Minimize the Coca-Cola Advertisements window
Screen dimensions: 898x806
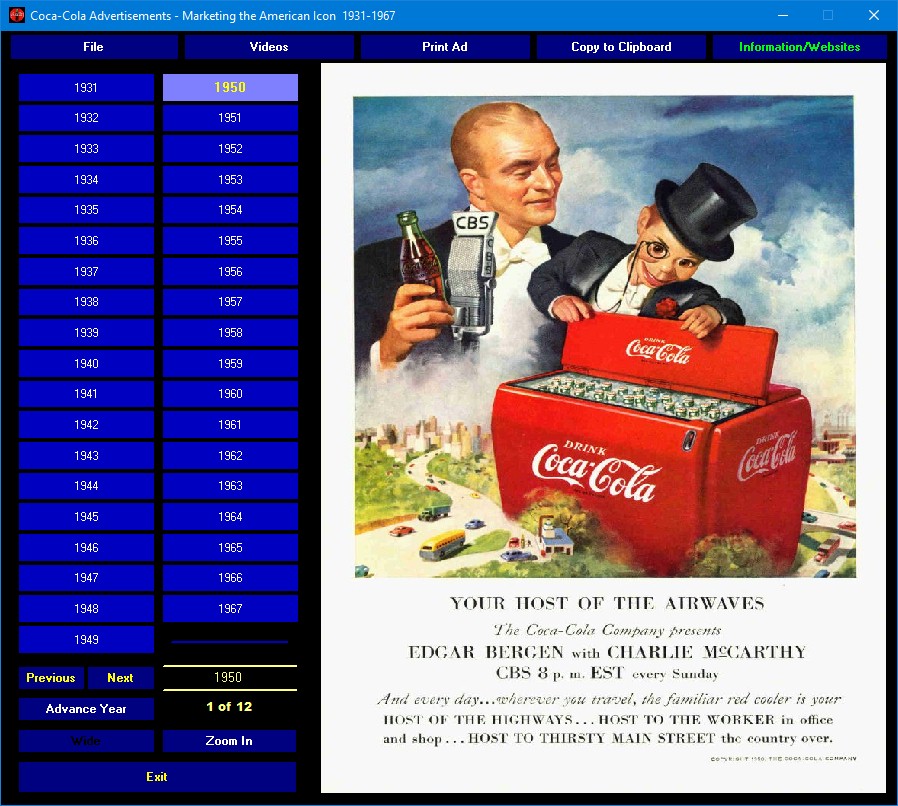783,15
